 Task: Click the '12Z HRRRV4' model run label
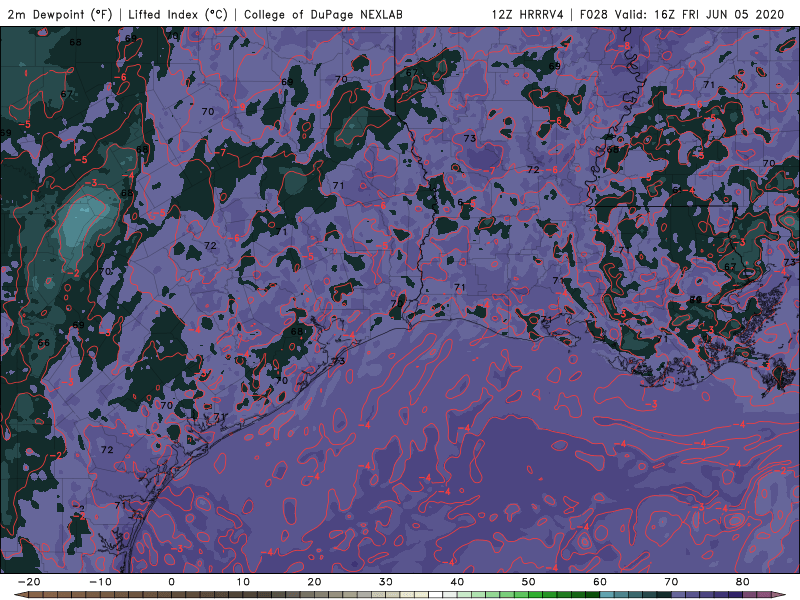pyautogui.click(x=528, y=14)
